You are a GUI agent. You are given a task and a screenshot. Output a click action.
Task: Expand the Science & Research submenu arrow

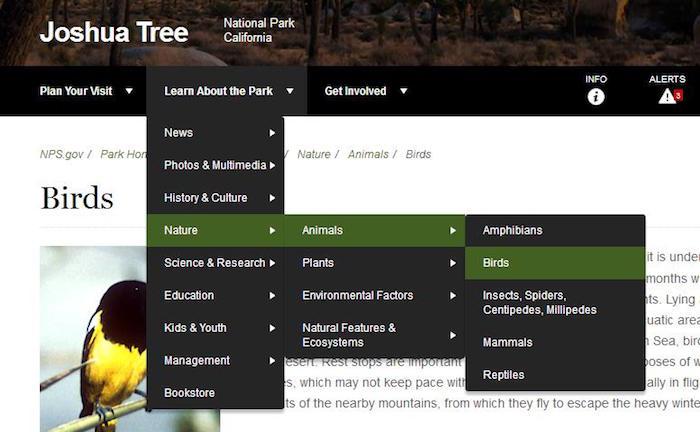coord(272,263)
